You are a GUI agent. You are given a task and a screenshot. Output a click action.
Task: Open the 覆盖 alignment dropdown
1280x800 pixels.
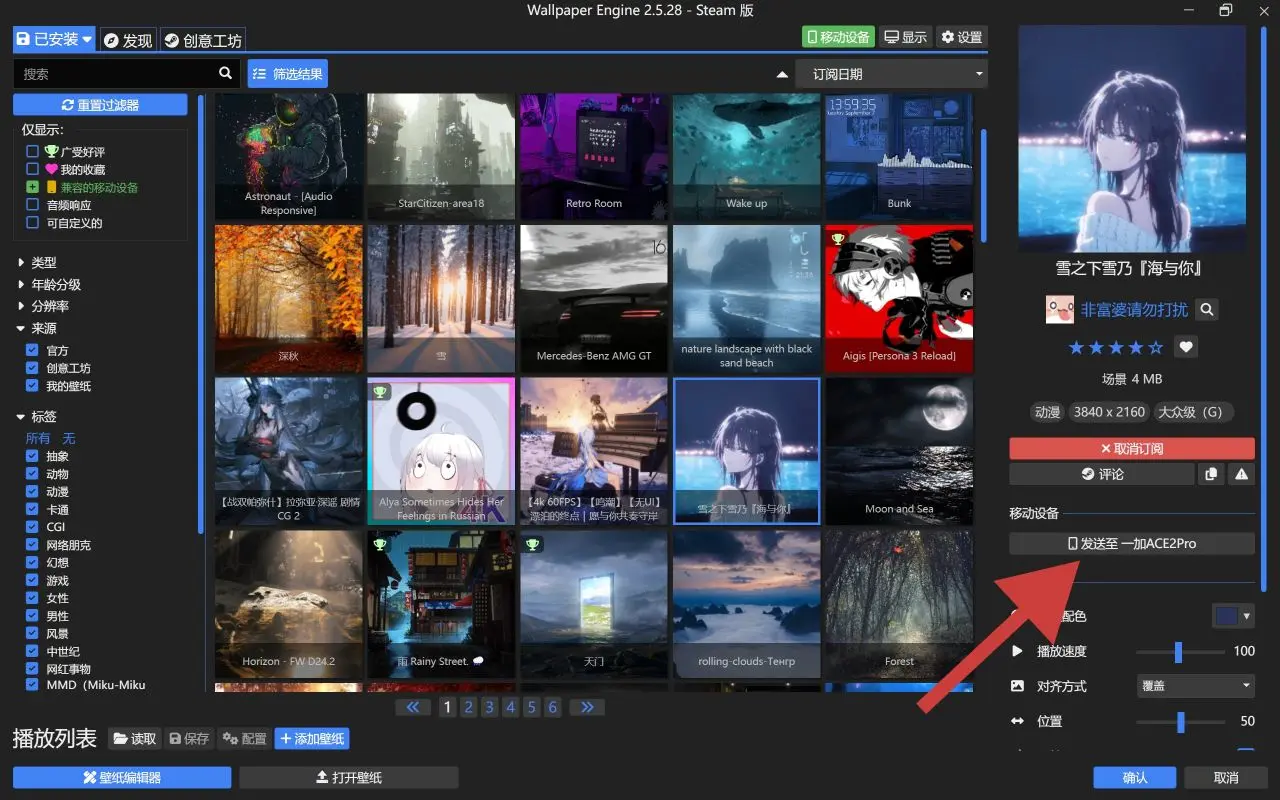point(1197,686)
